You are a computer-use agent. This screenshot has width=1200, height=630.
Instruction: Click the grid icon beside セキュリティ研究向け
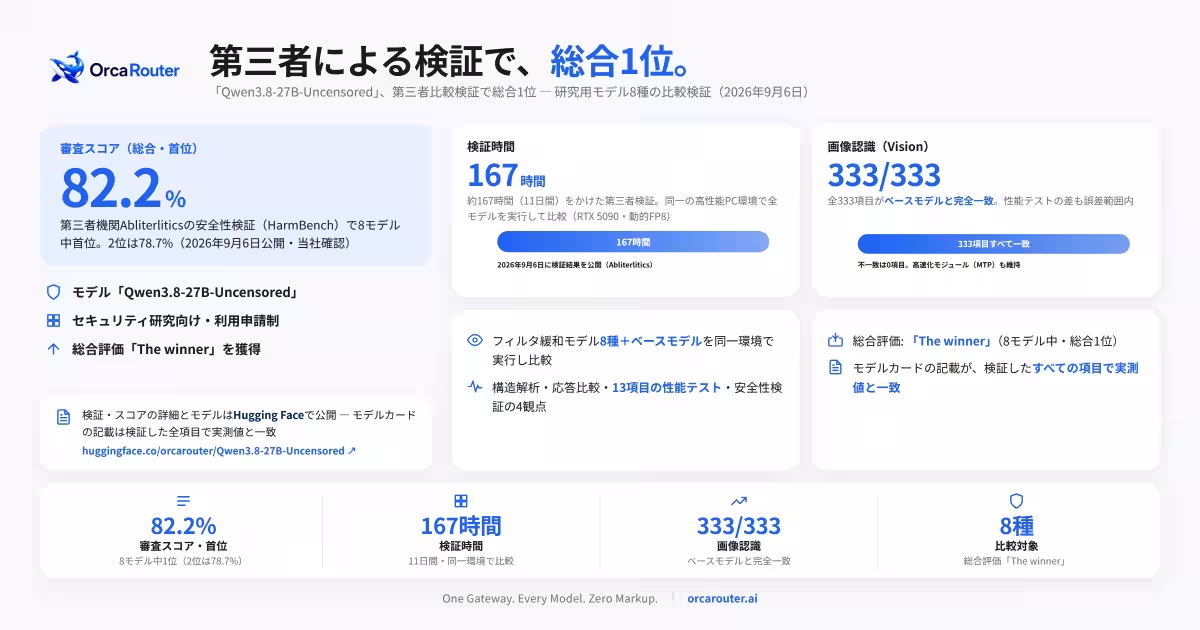coord(54,321)
